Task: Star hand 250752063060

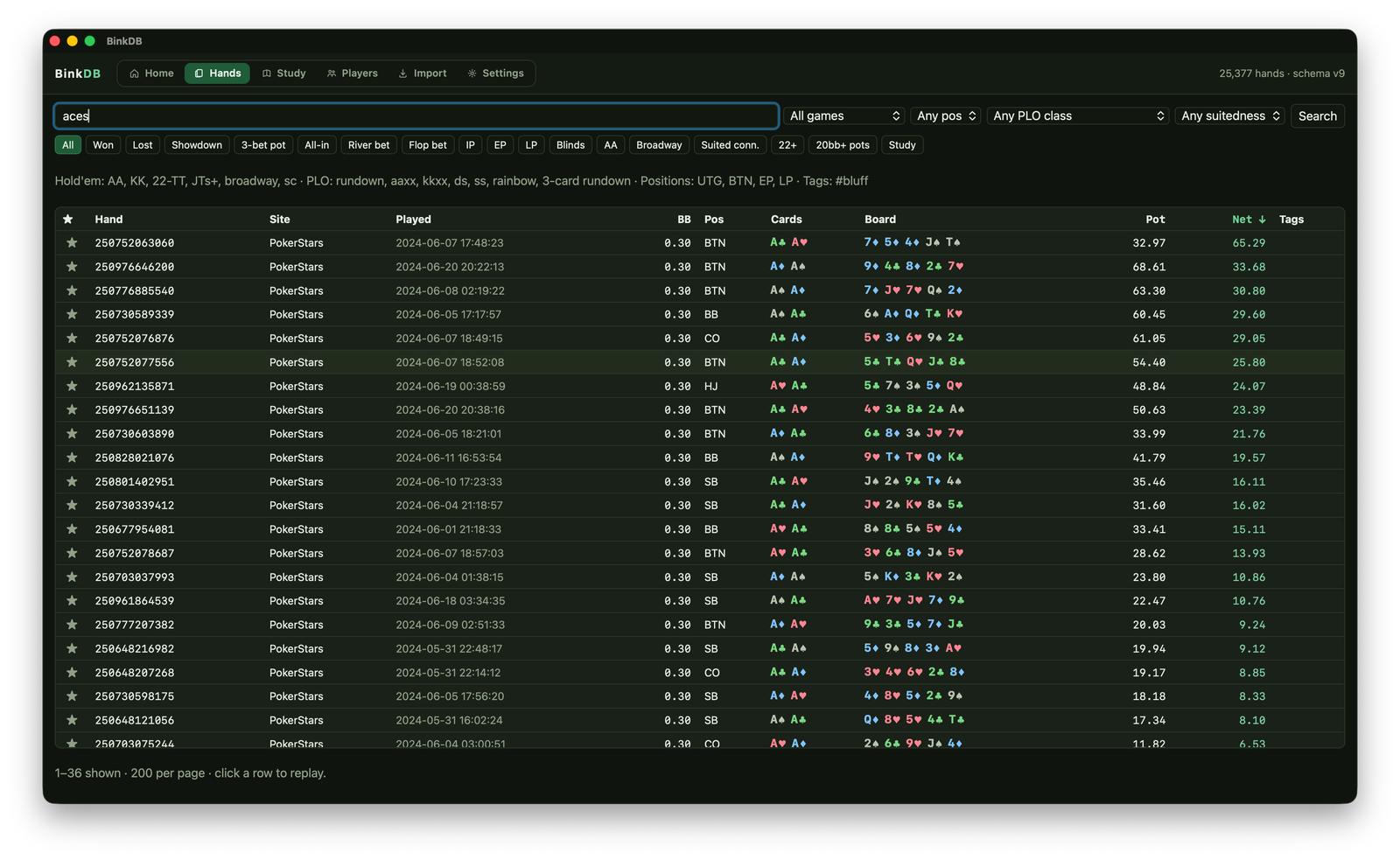Action: [72, 243]
